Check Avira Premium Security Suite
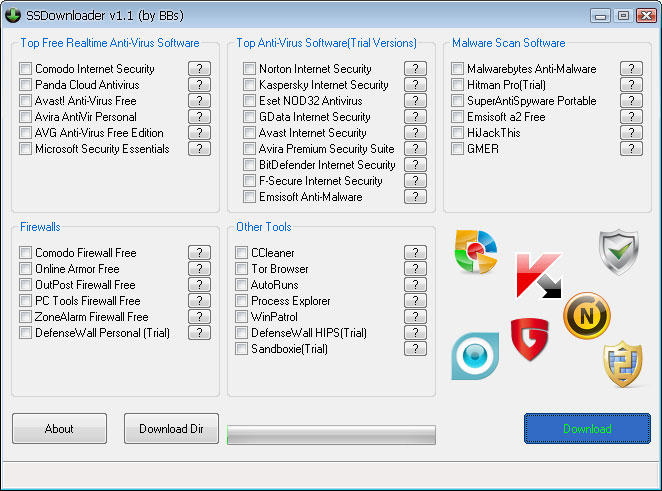This screenshot has height=491, width=662. click(250, 149)
